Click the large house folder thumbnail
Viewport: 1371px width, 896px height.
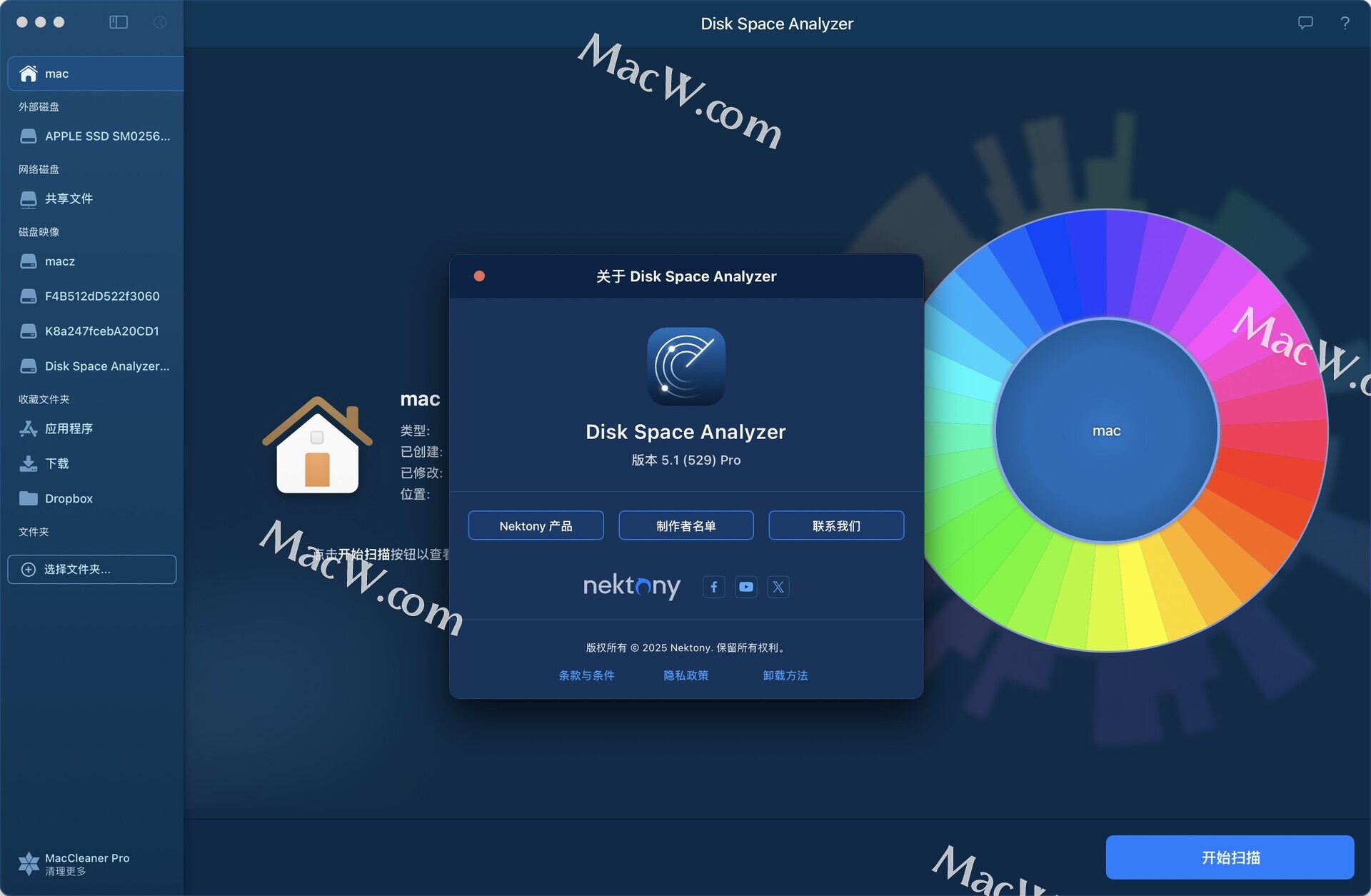tap(317, 446)
